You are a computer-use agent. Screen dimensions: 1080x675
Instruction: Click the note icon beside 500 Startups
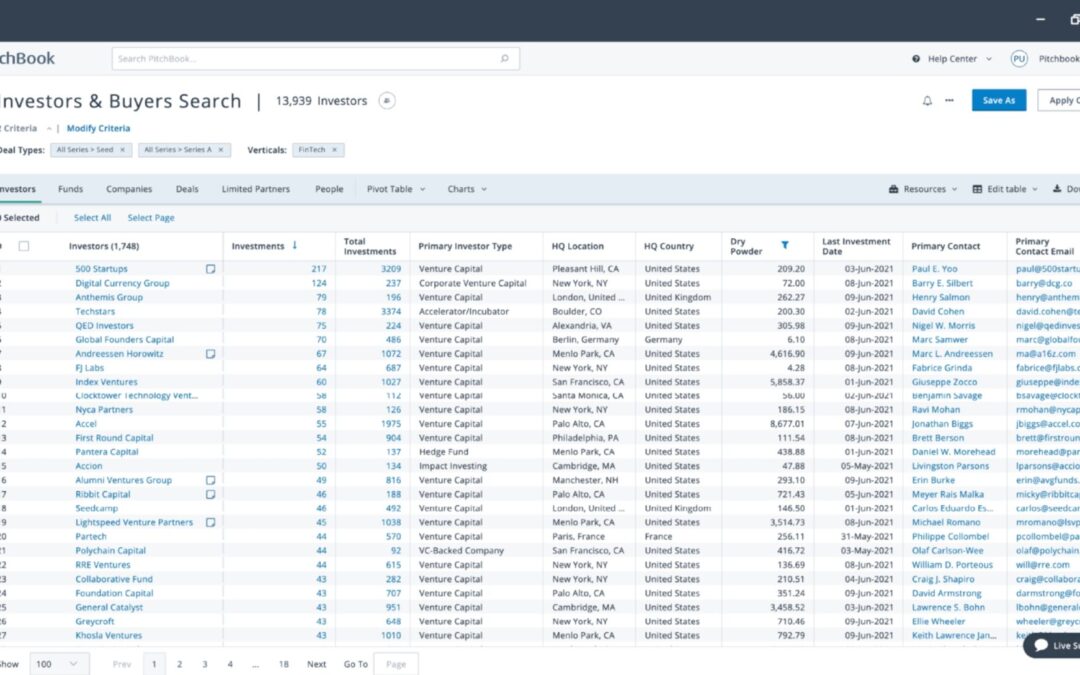pos(211,269)
